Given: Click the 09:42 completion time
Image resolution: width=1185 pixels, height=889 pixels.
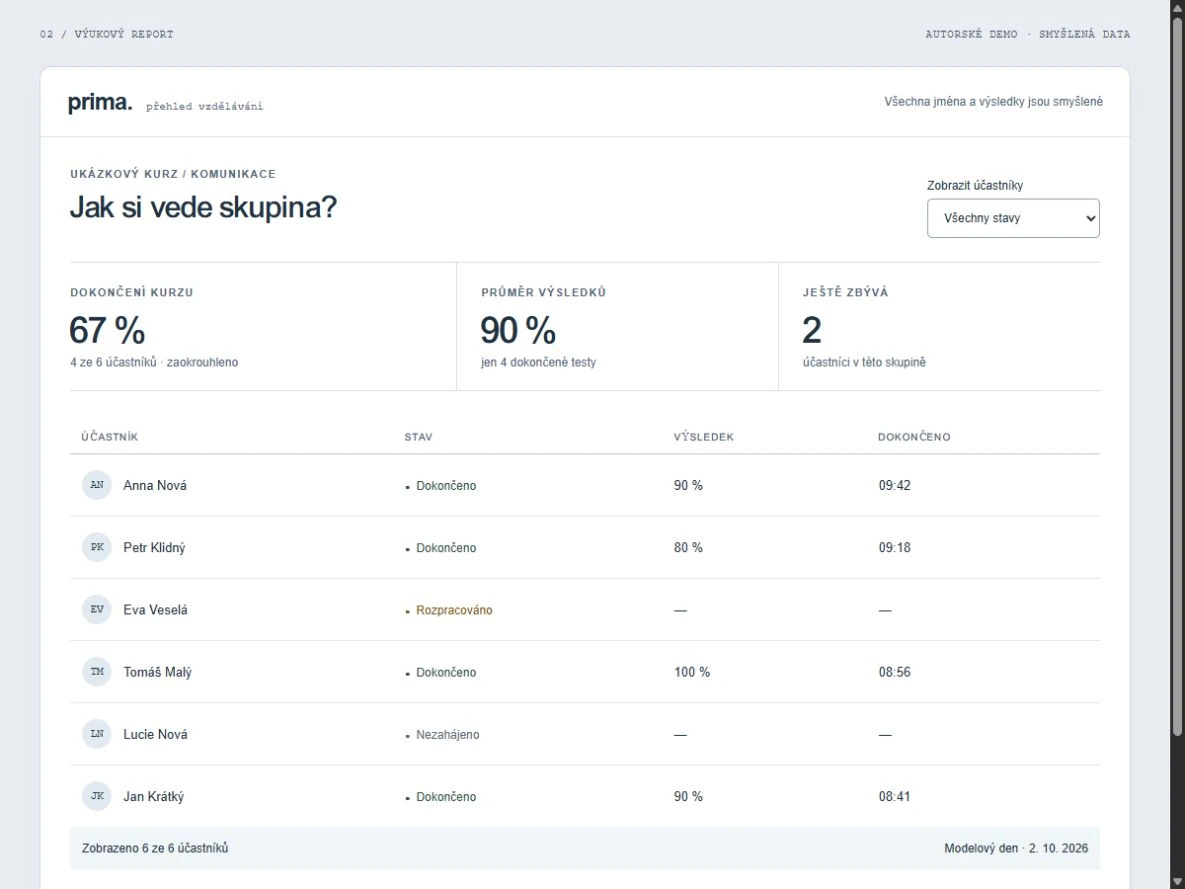Looking at the screenshot, I should [894, 485].
